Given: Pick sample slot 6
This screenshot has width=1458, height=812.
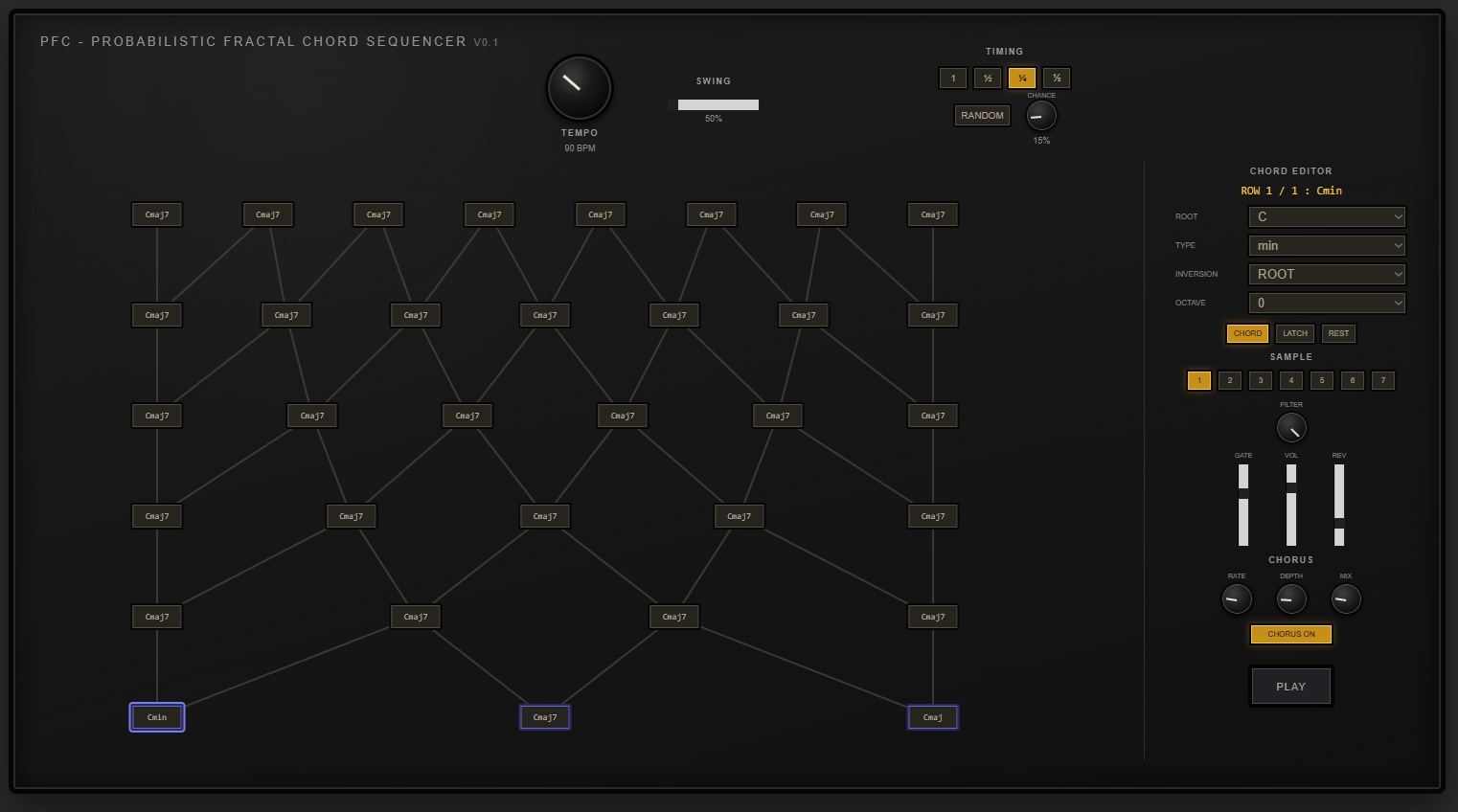Looking at the screenshot, I should click(1353, 380).
